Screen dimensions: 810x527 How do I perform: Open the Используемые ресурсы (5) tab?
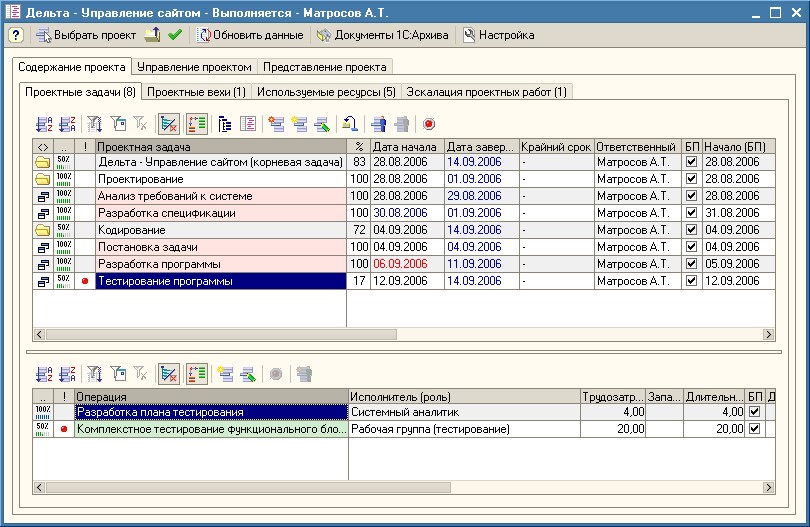(326, 92)
